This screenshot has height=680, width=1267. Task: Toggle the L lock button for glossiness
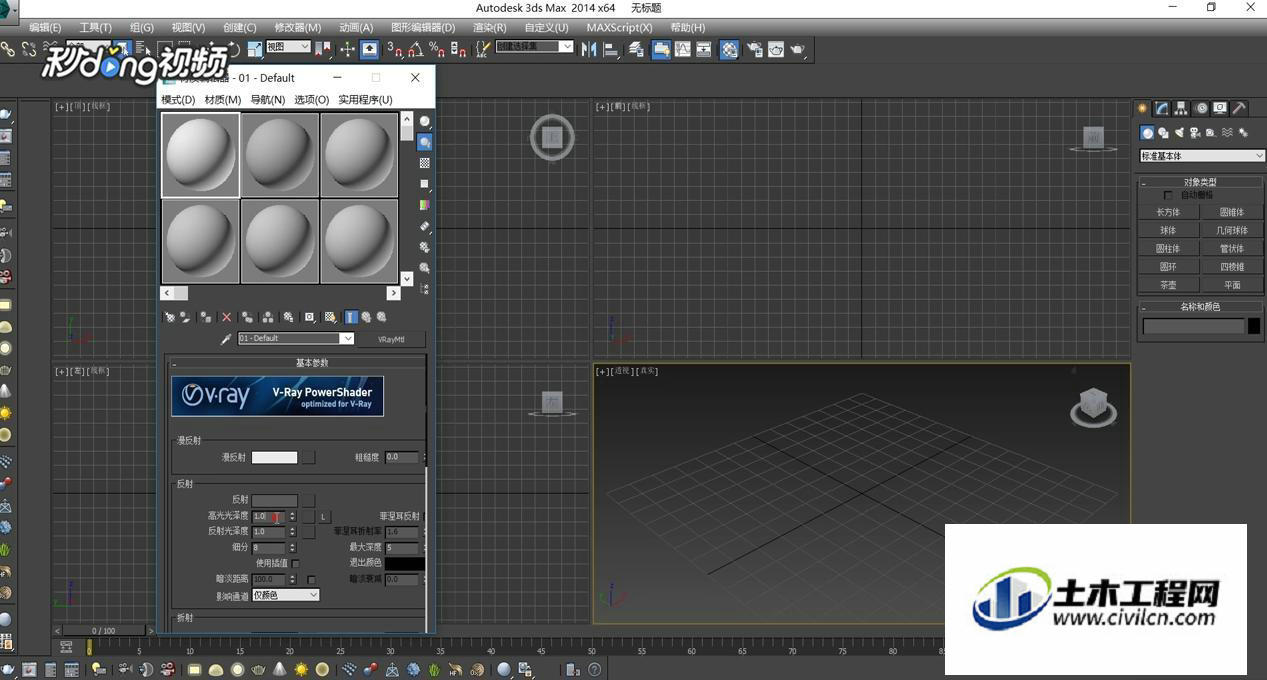323,516
